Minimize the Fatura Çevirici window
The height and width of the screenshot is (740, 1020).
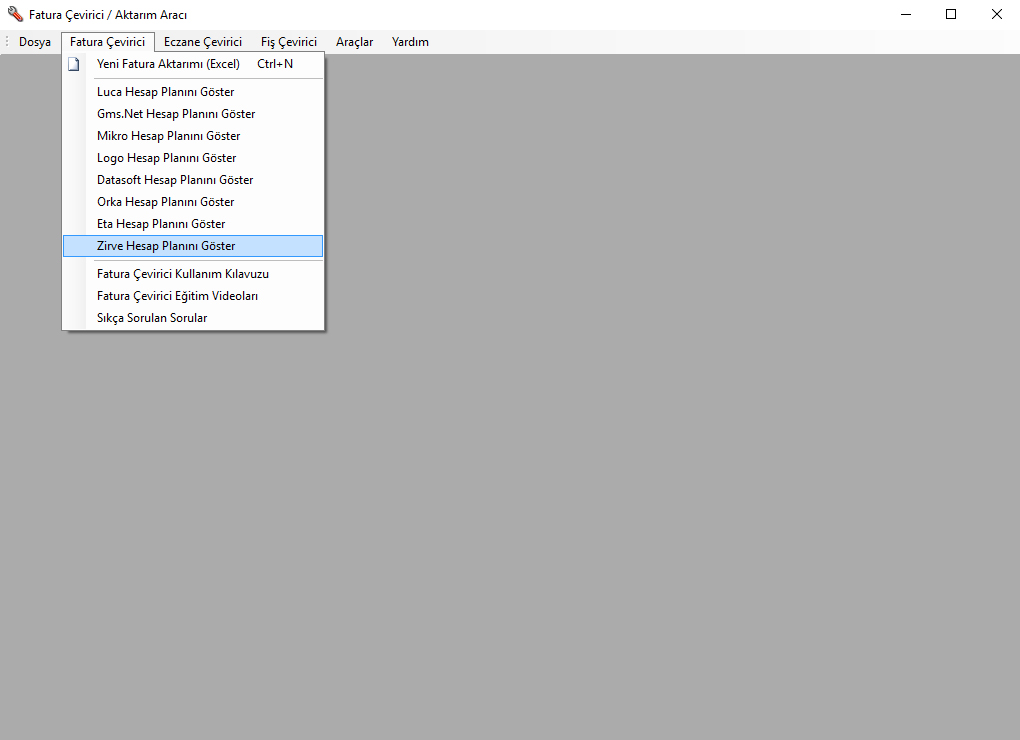click(x=906, y=14)
